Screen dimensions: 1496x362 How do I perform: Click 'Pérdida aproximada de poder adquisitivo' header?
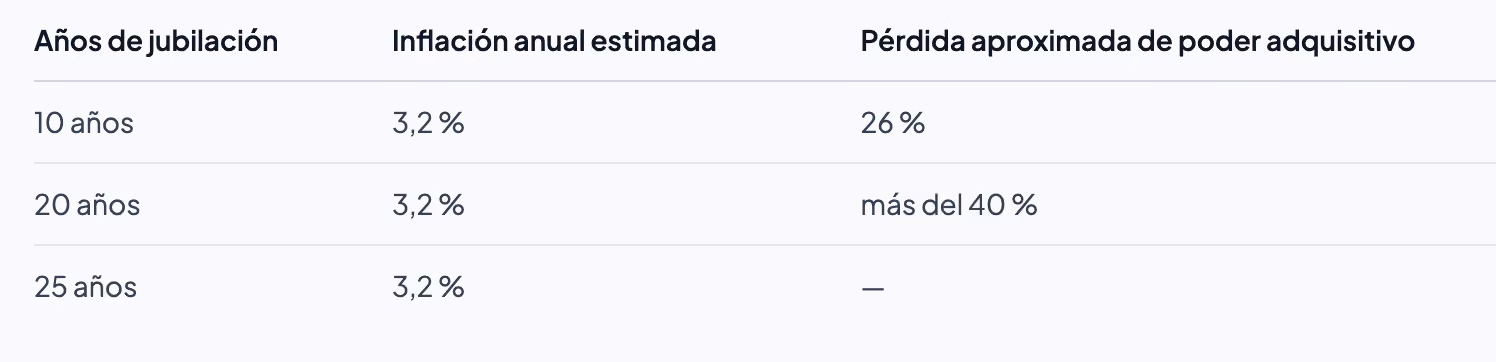click(x=1137, y=43)
